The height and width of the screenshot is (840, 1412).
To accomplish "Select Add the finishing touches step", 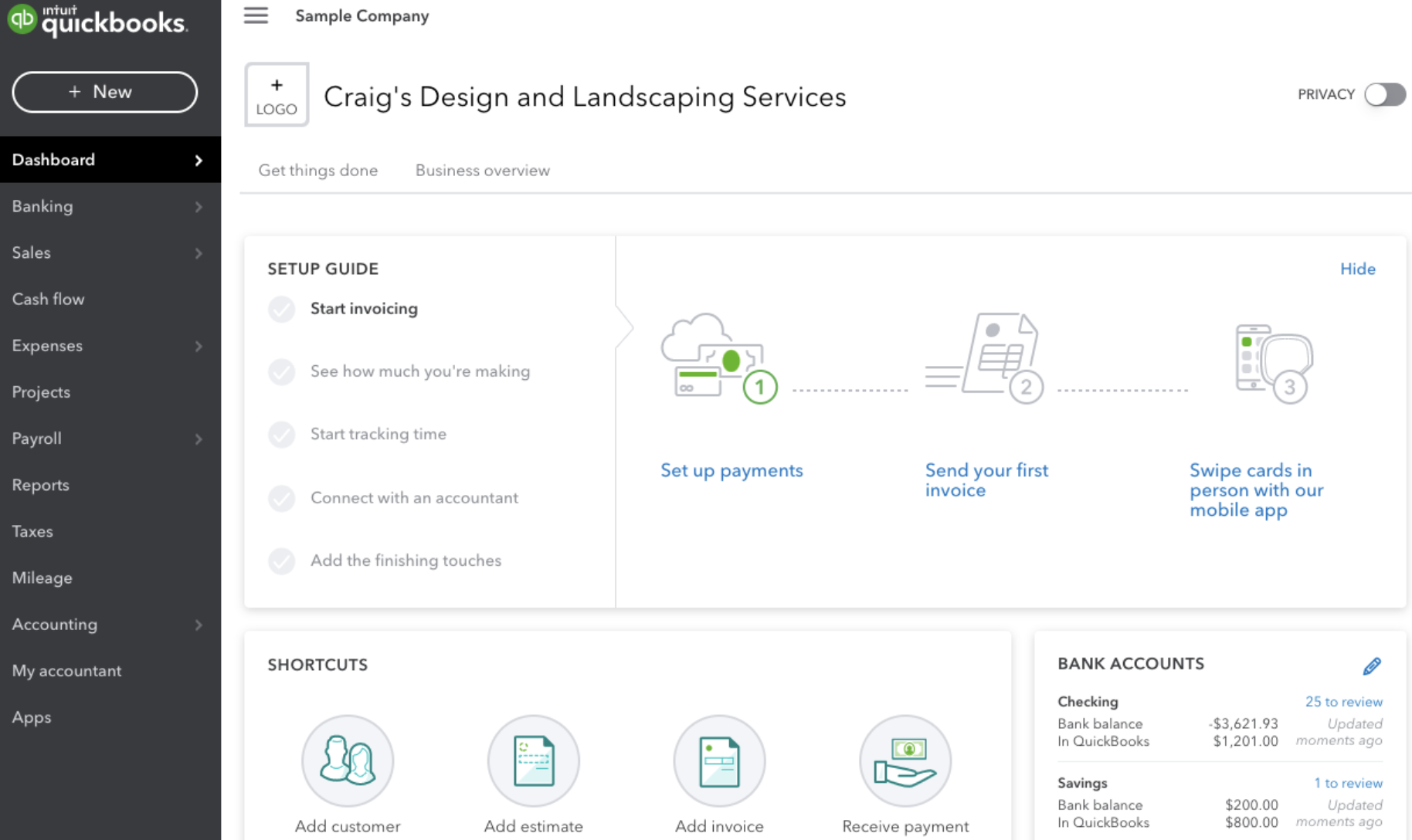I will 406,561.
